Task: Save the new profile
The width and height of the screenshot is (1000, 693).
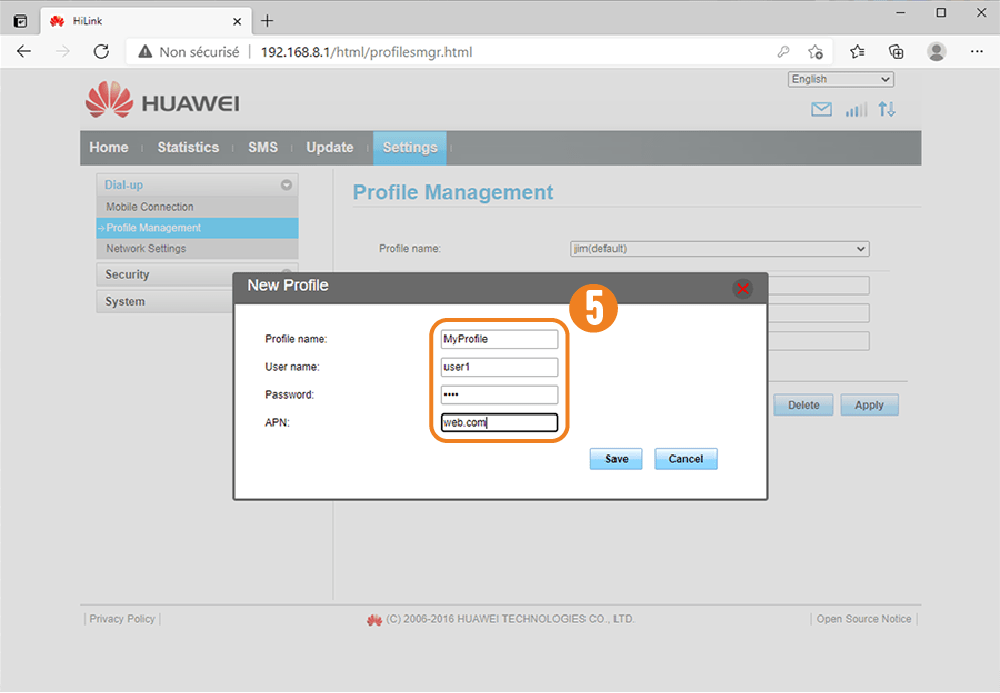Action: point(616,459)
